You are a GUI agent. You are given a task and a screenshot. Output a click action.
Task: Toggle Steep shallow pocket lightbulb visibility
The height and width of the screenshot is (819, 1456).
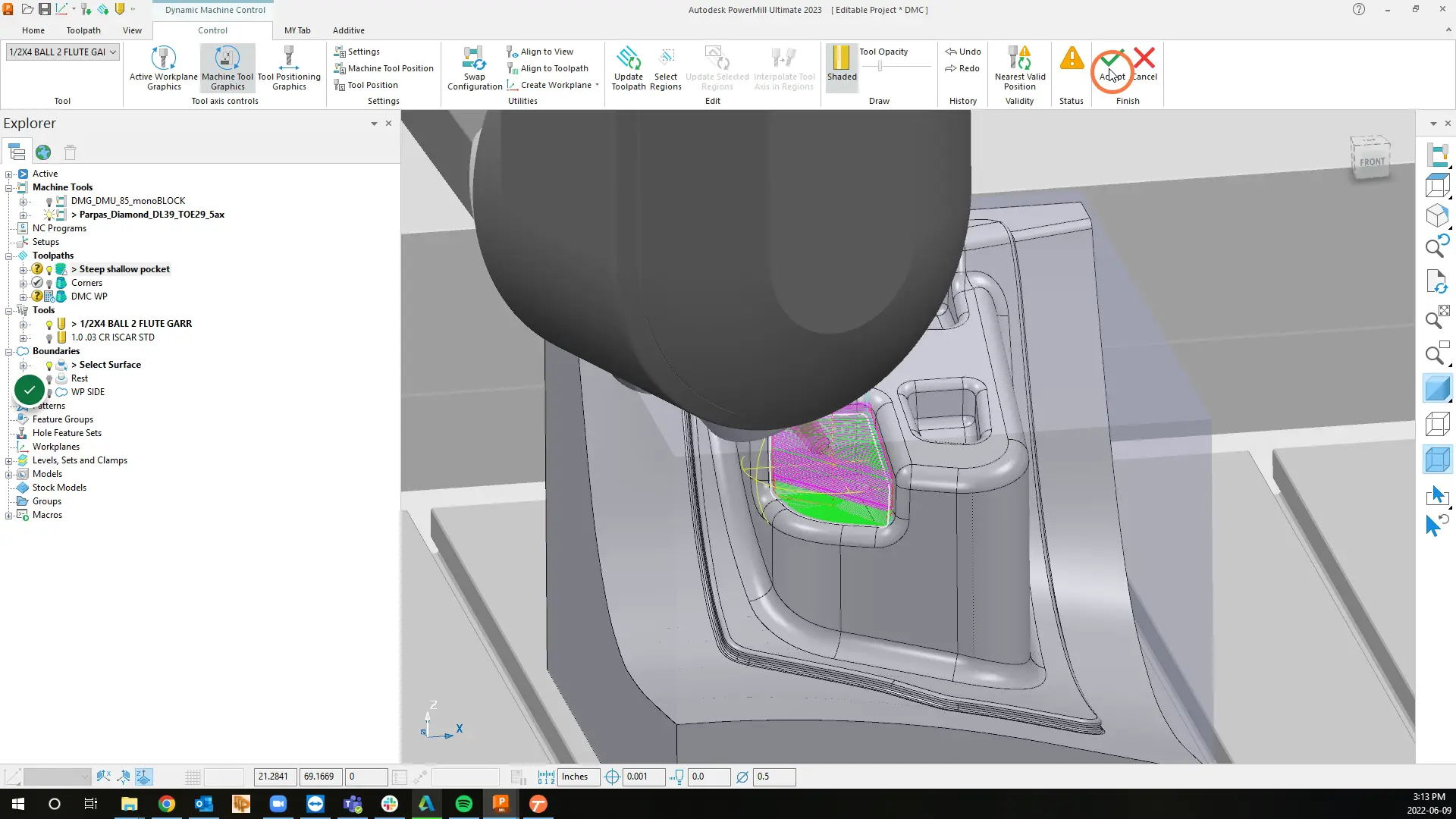tap(49, 269)
